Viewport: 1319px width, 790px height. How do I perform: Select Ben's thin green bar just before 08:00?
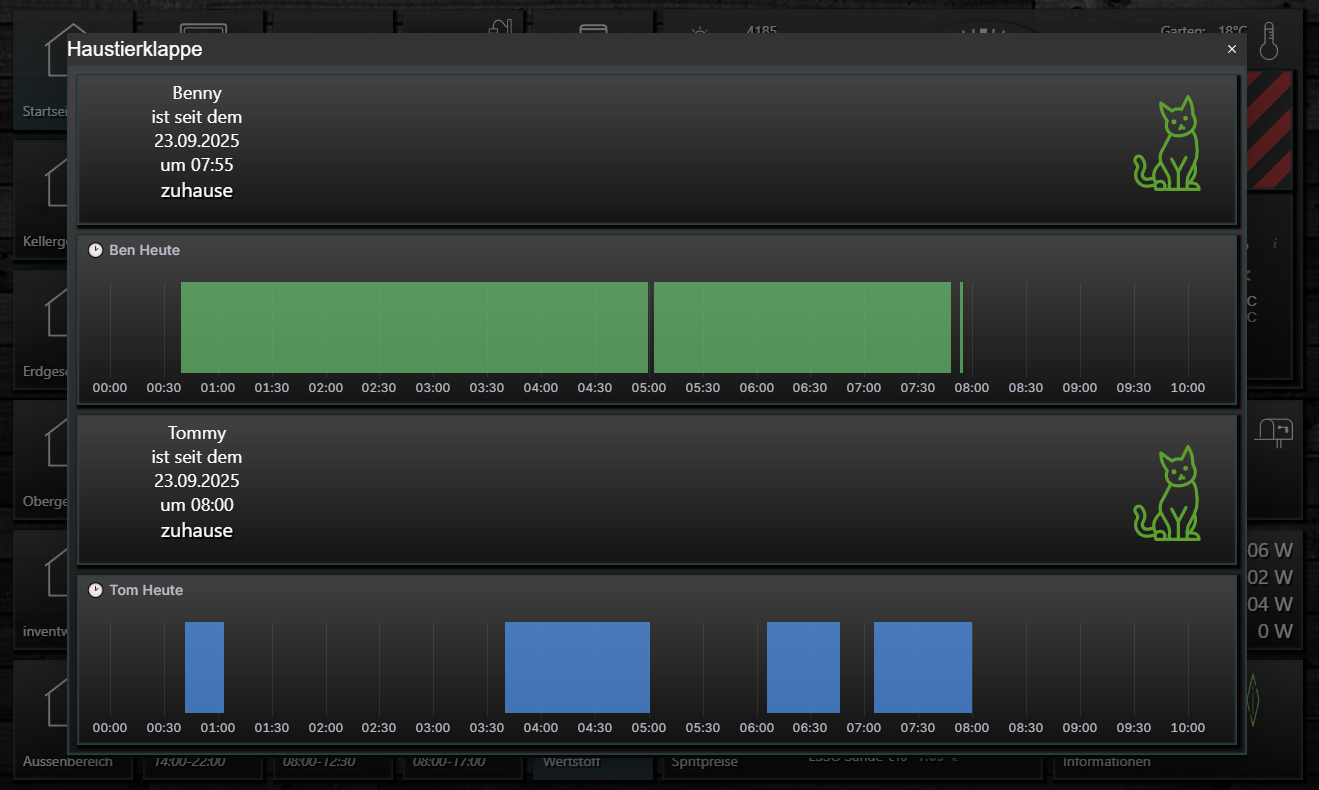pos(962,327)
